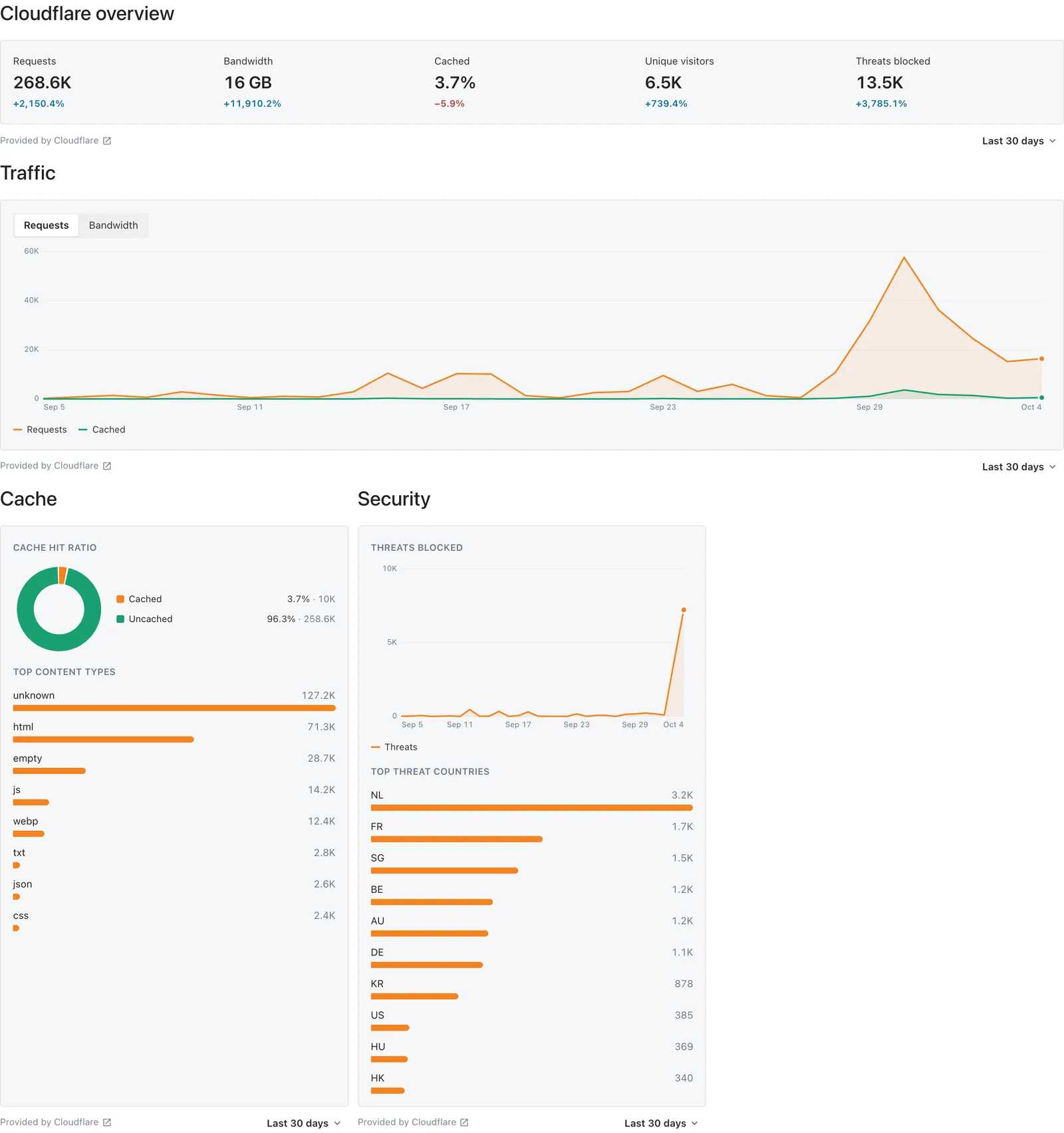
Task: Open external link icon under the Traffic chart
Action: click(107, 466)
